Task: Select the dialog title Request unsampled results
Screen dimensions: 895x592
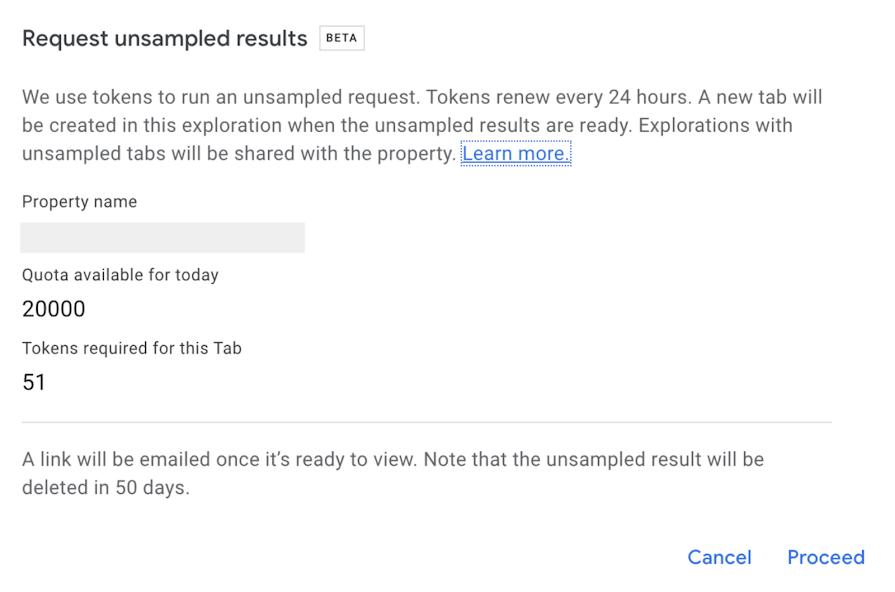Action: [164, 38]
